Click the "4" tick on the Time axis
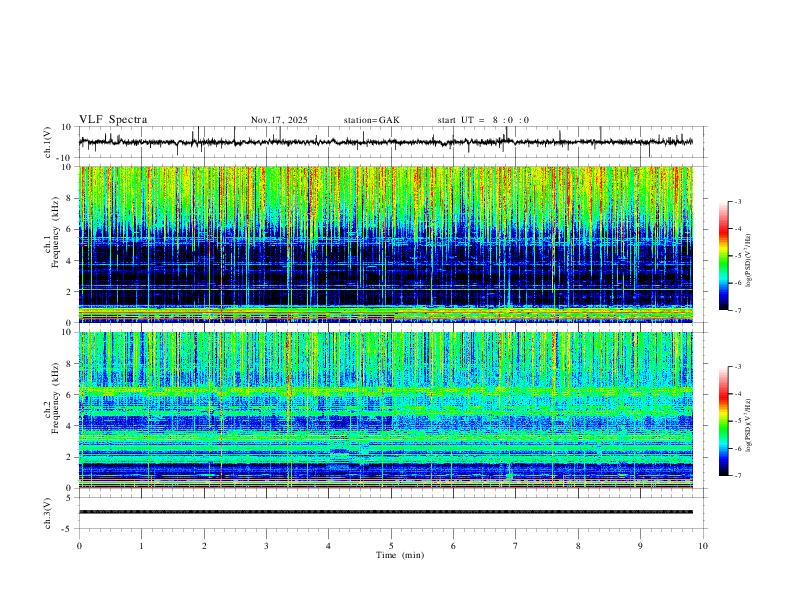The height and width of the screenshot is (612, 792). coord(328,546)
